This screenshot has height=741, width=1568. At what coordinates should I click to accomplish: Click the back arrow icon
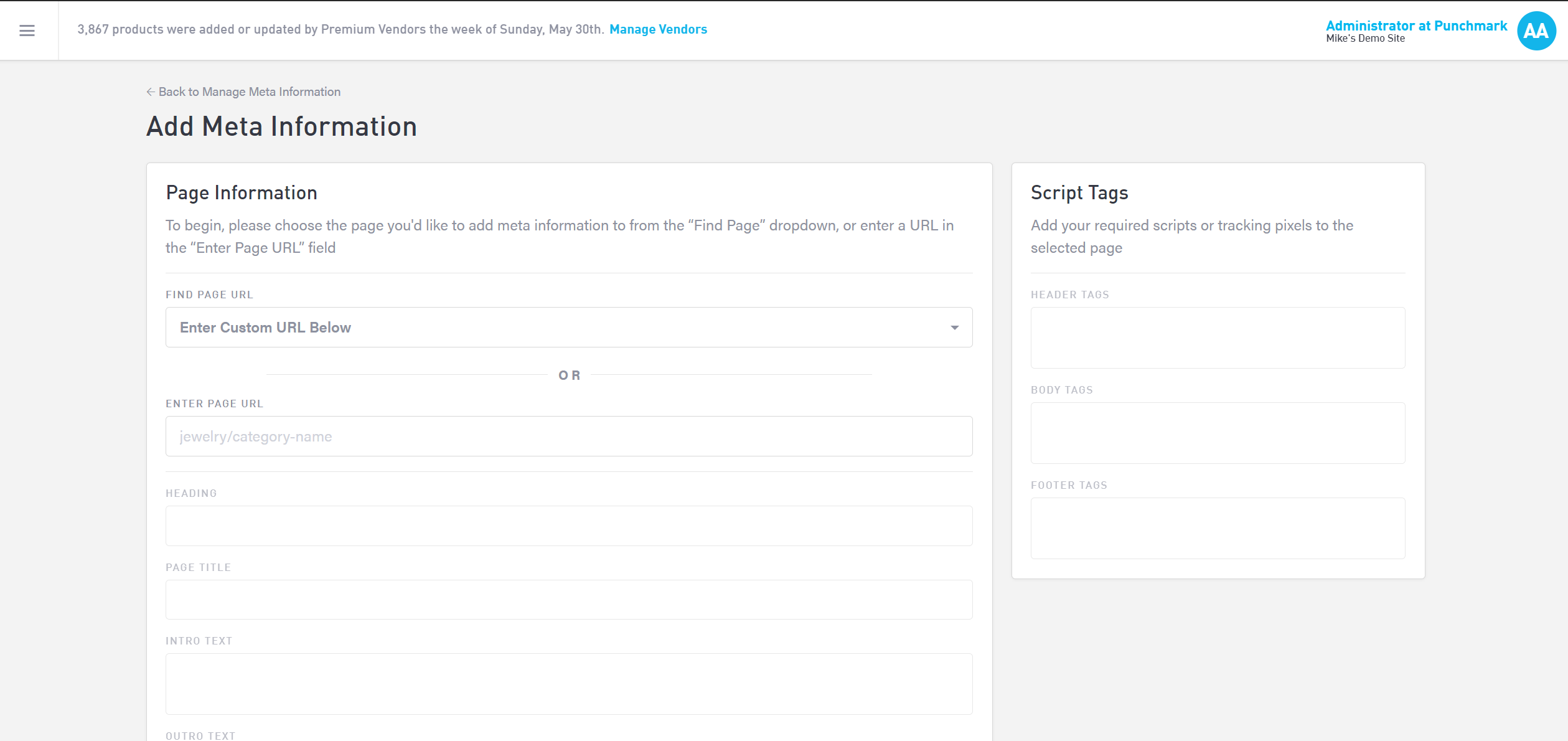click(x=151, y=92)
